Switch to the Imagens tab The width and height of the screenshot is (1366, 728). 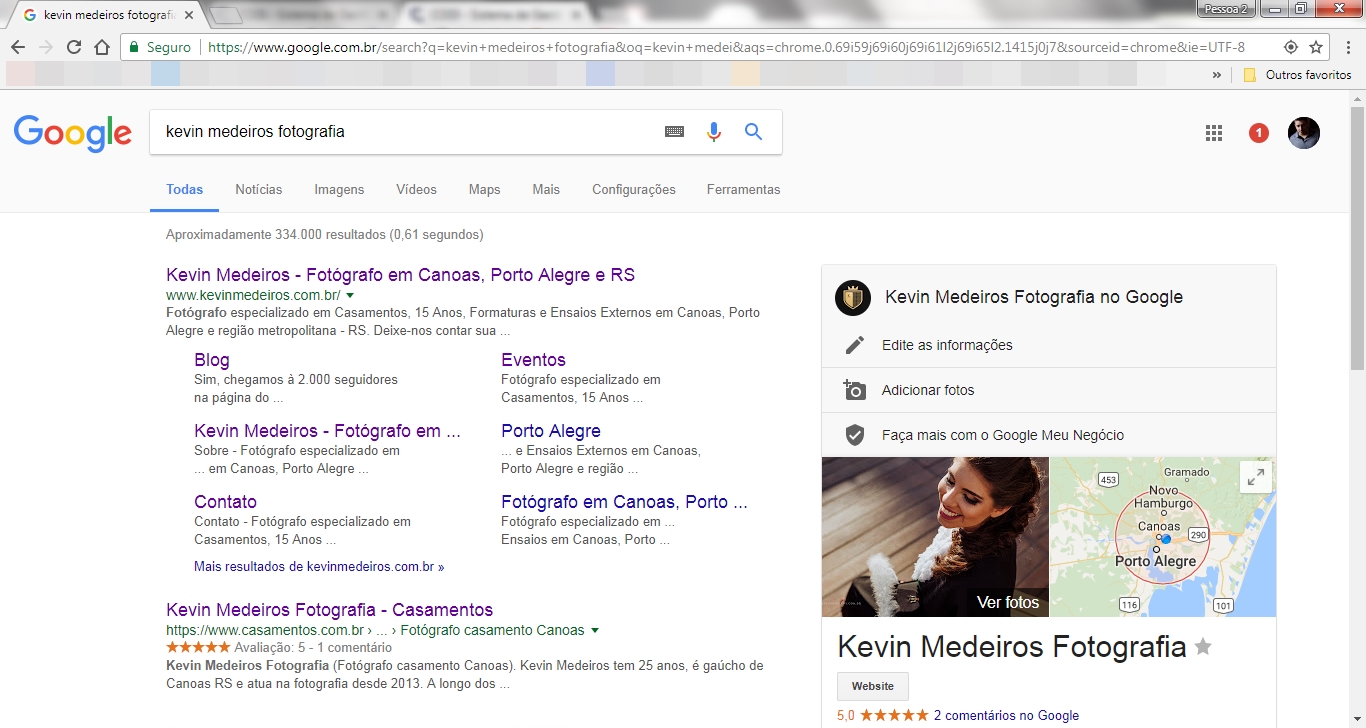click(x=339, y=189)
